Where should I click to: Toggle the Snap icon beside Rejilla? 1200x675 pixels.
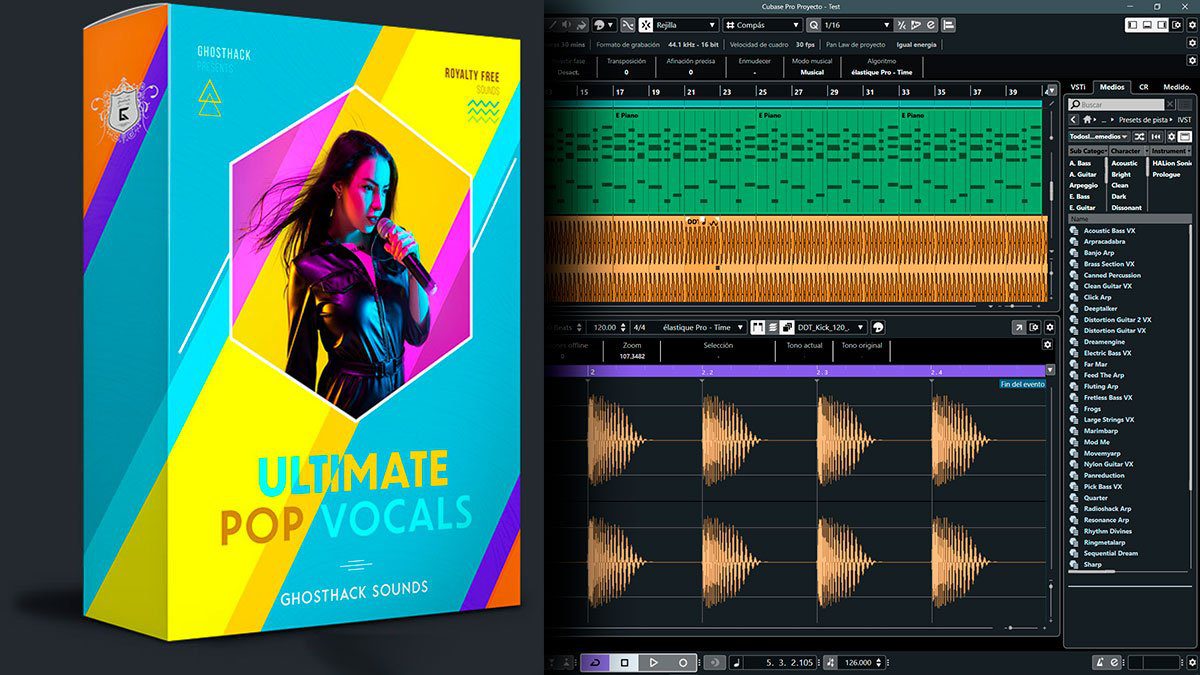click(646, 25)
